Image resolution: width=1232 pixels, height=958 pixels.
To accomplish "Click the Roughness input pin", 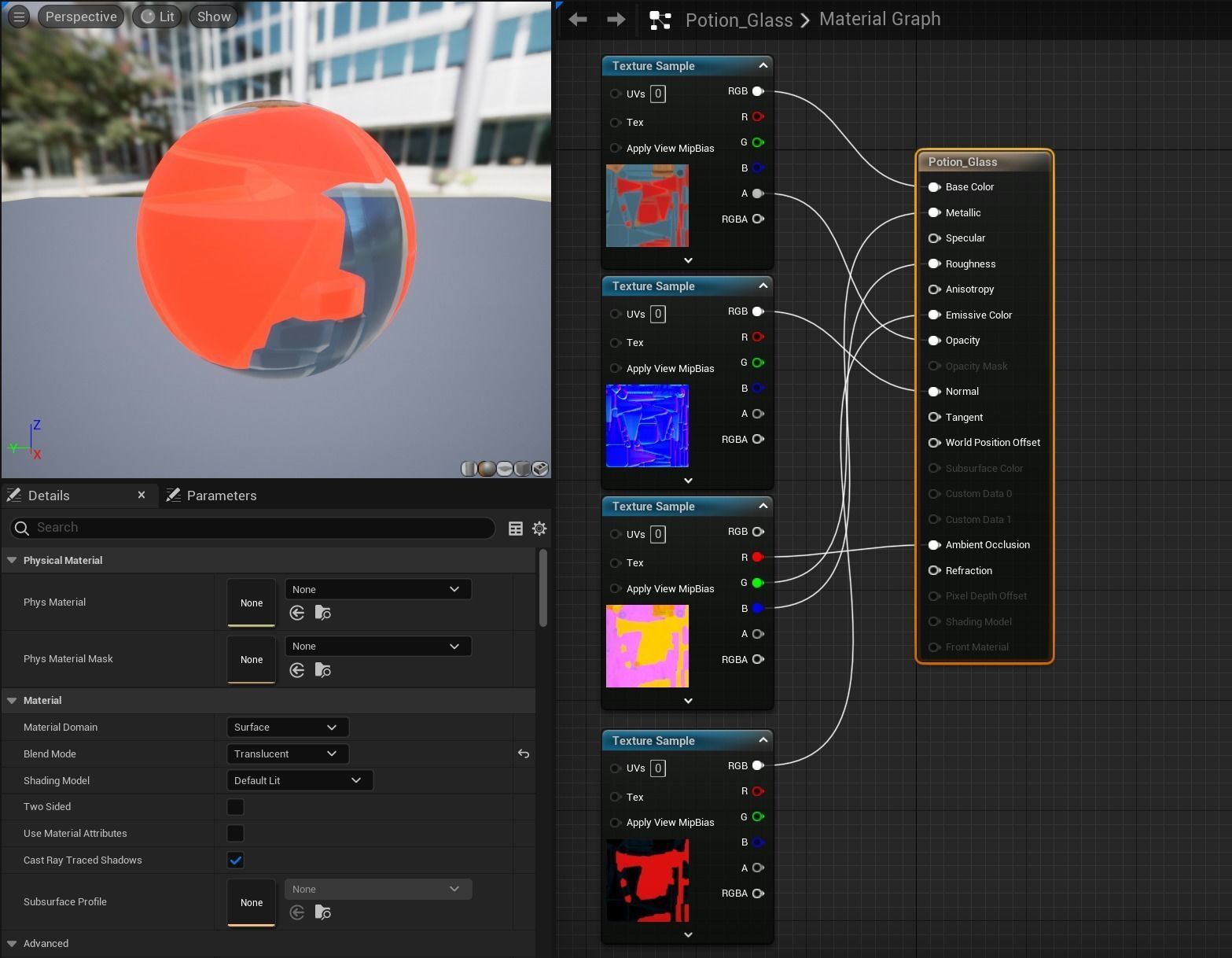I will [x=934, y=263].
